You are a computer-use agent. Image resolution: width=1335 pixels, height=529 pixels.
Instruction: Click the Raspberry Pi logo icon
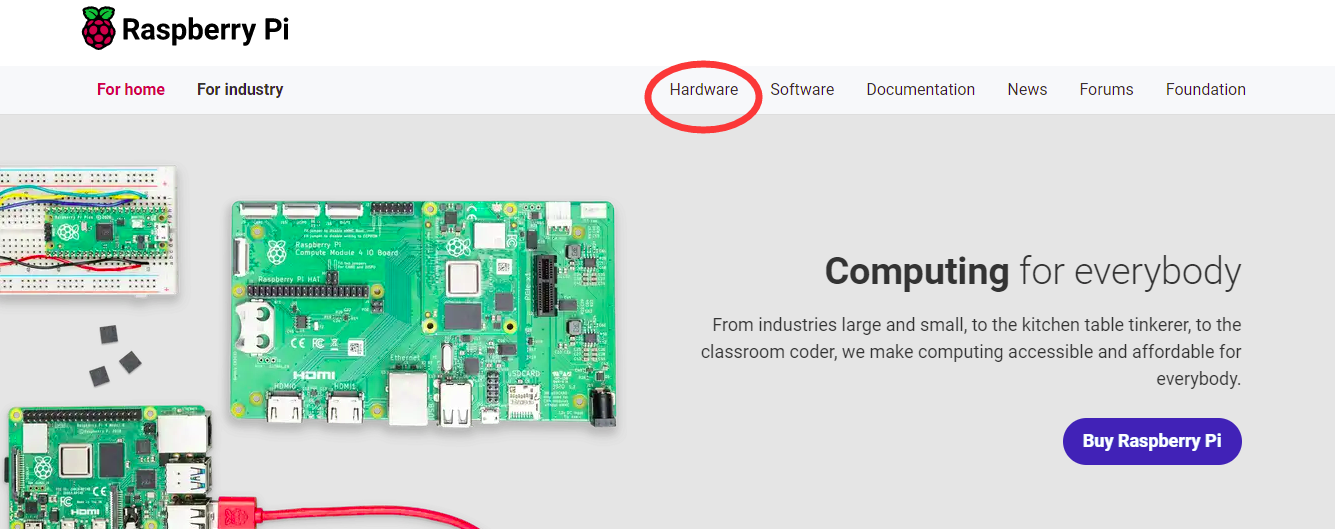pos(98,28)
